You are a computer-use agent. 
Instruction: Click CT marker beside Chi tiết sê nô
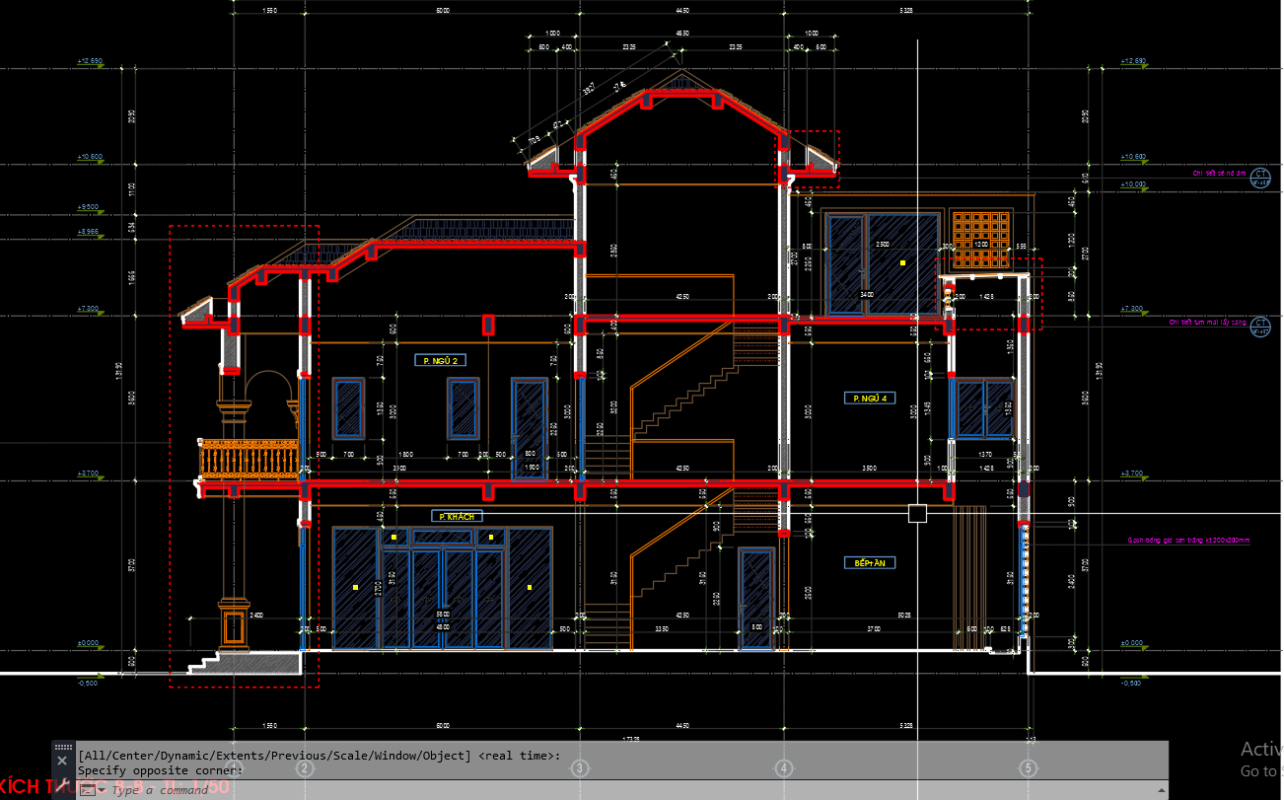(x=1262, y=179)
